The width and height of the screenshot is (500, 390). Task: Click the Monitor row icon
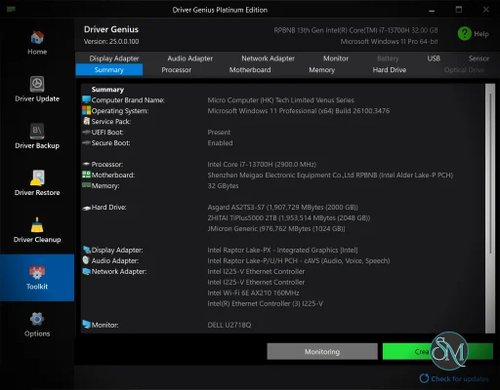pyautogui.click(x=86, y=324)
